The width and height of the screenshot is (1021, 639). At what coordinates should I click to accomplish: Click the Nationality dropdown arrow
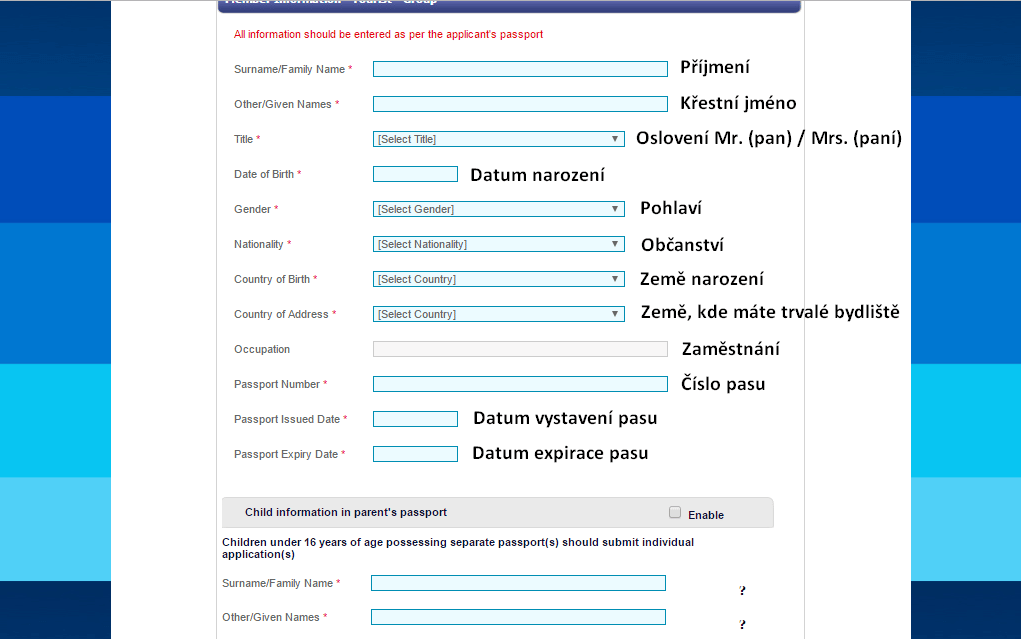point(614,244)
